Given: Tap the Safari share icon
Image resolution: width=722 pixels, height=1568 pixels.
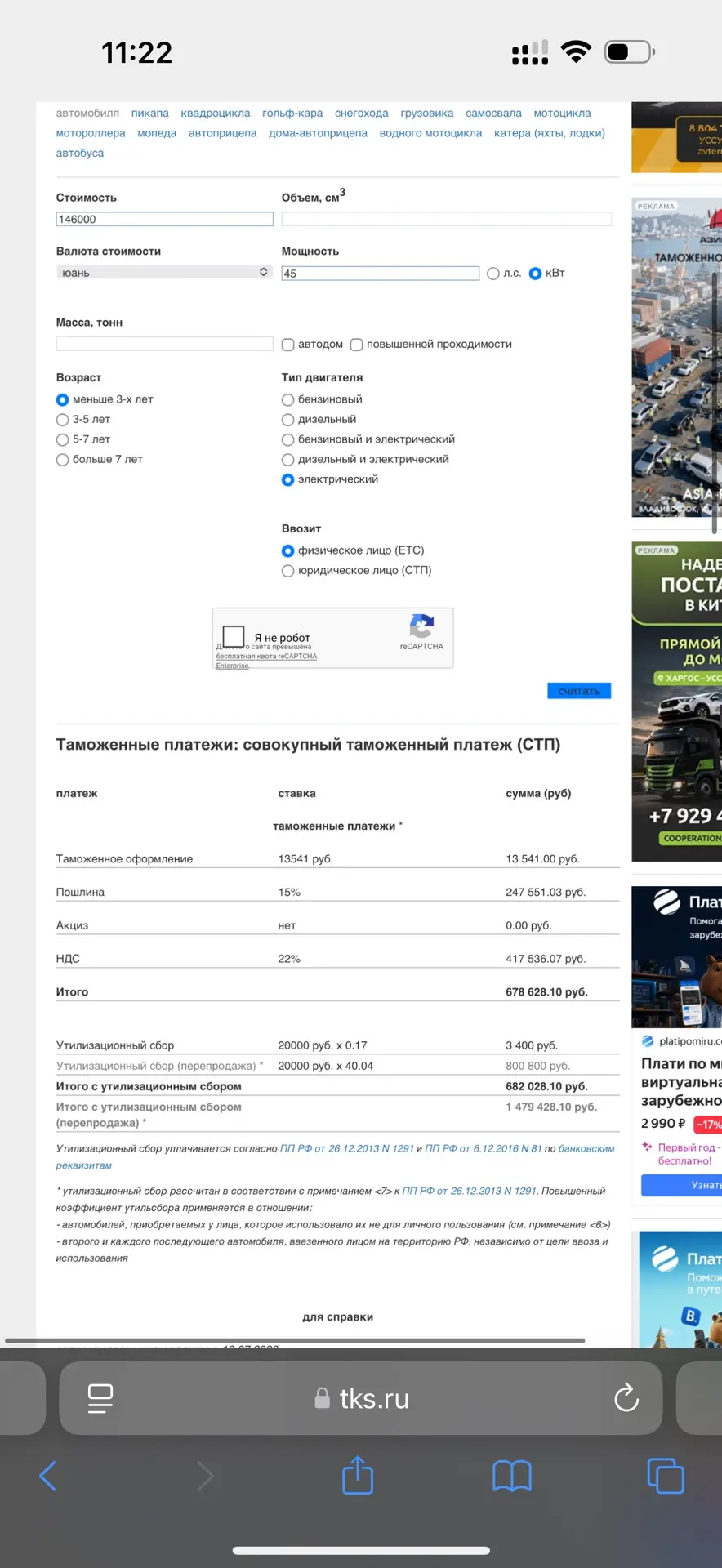Looking at the screenshot, I should (x=358, y=1475).
